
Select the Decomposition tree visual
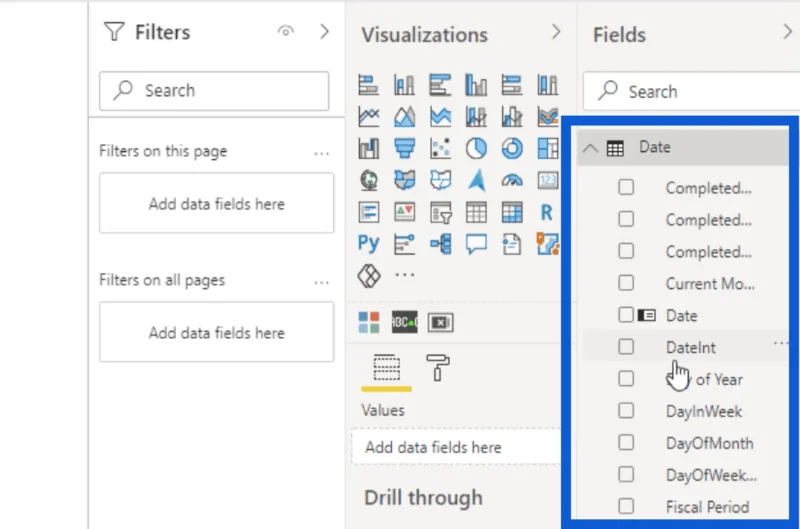440,244
